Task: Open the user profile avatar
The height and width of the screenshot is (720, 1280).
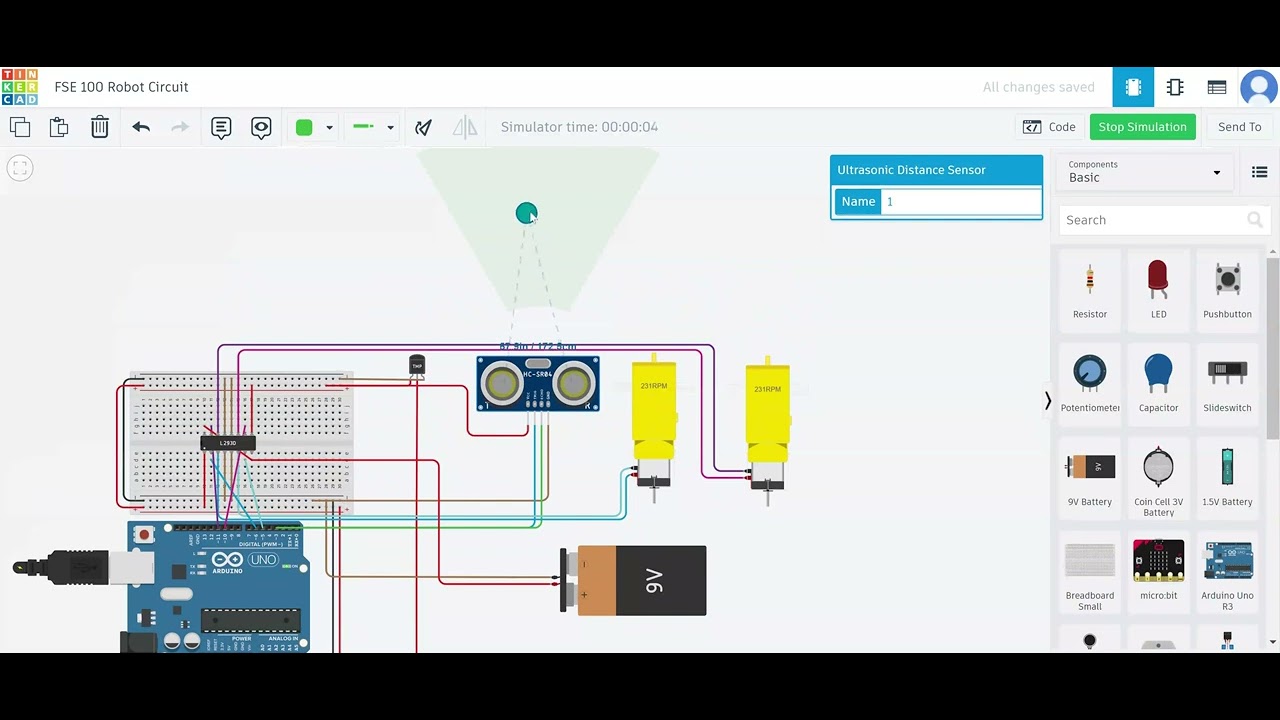Action: click(1259, 87)
